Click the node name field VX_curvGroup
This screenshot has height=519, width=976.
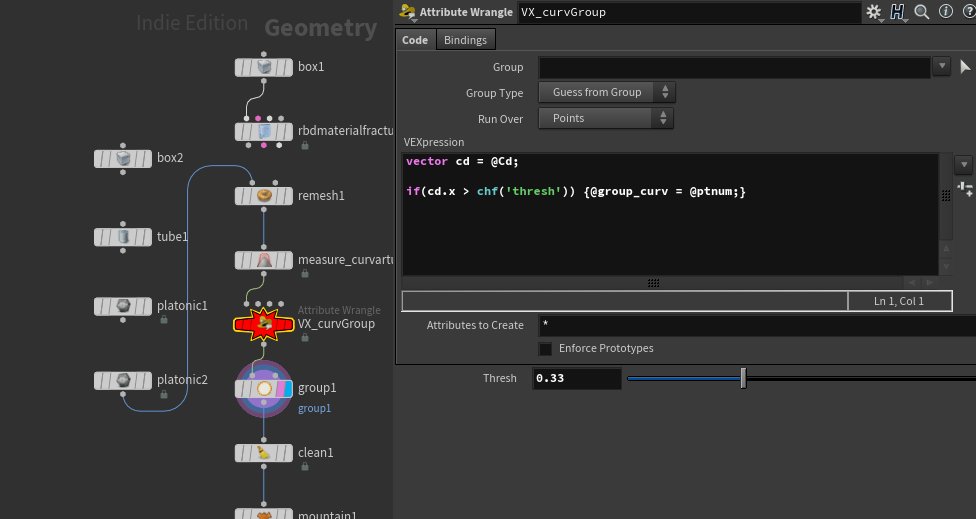coord(690,12)
